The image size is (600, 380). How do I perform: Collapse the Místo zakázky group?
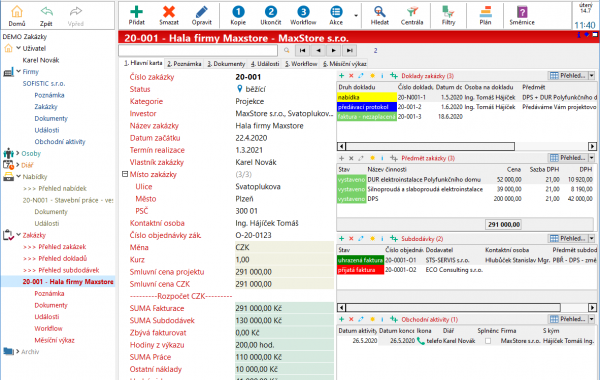[125, 174]
